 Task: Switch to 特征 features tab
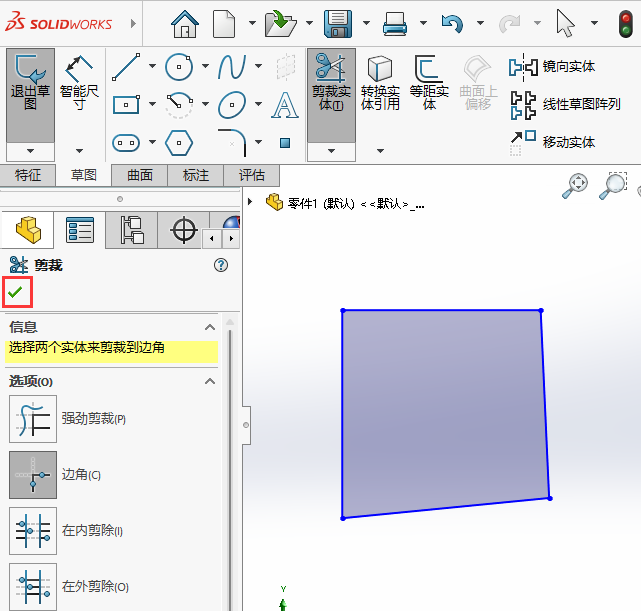click(28, 175)
